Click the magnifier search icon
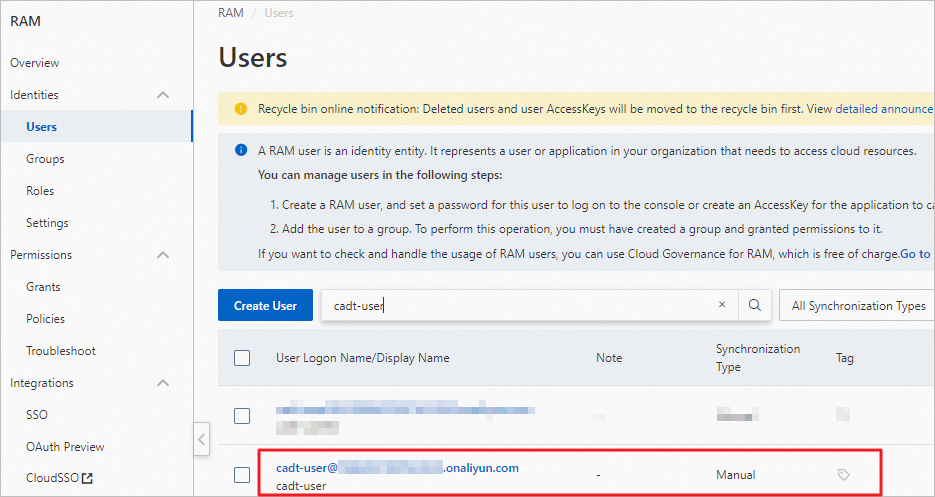Image resolution: width=935 pixels, height=497 pixels. coord(755,305)
